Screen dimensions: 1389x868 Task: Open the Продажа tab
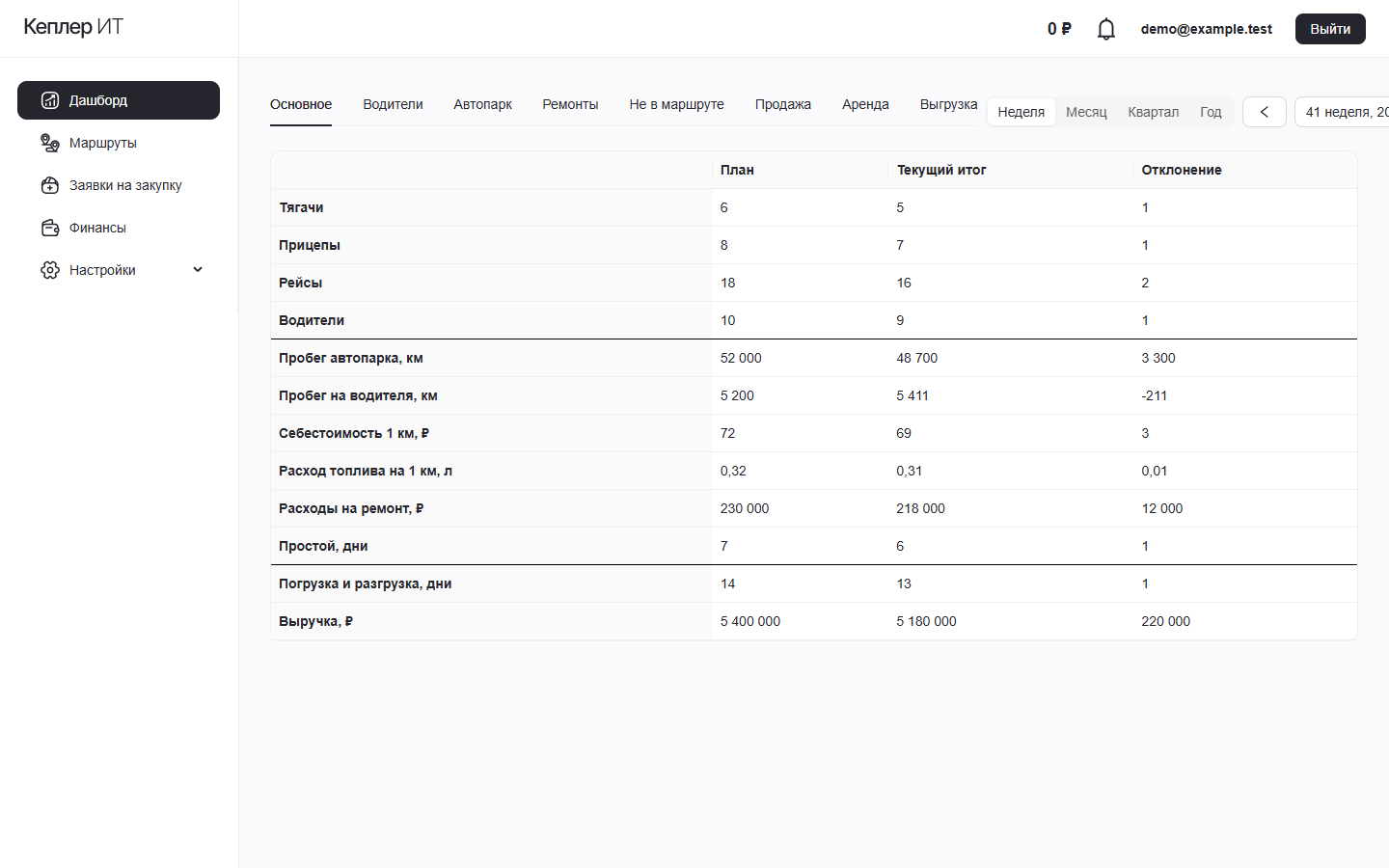pyautogui.click(x=783, y=104)
